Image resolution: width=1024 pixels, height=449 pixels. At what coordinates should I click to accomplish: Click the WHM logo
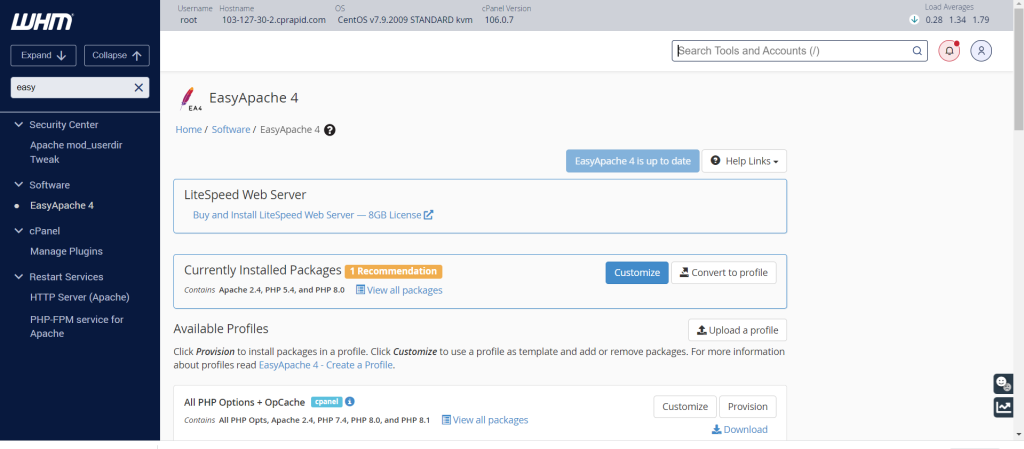(42, 22)
